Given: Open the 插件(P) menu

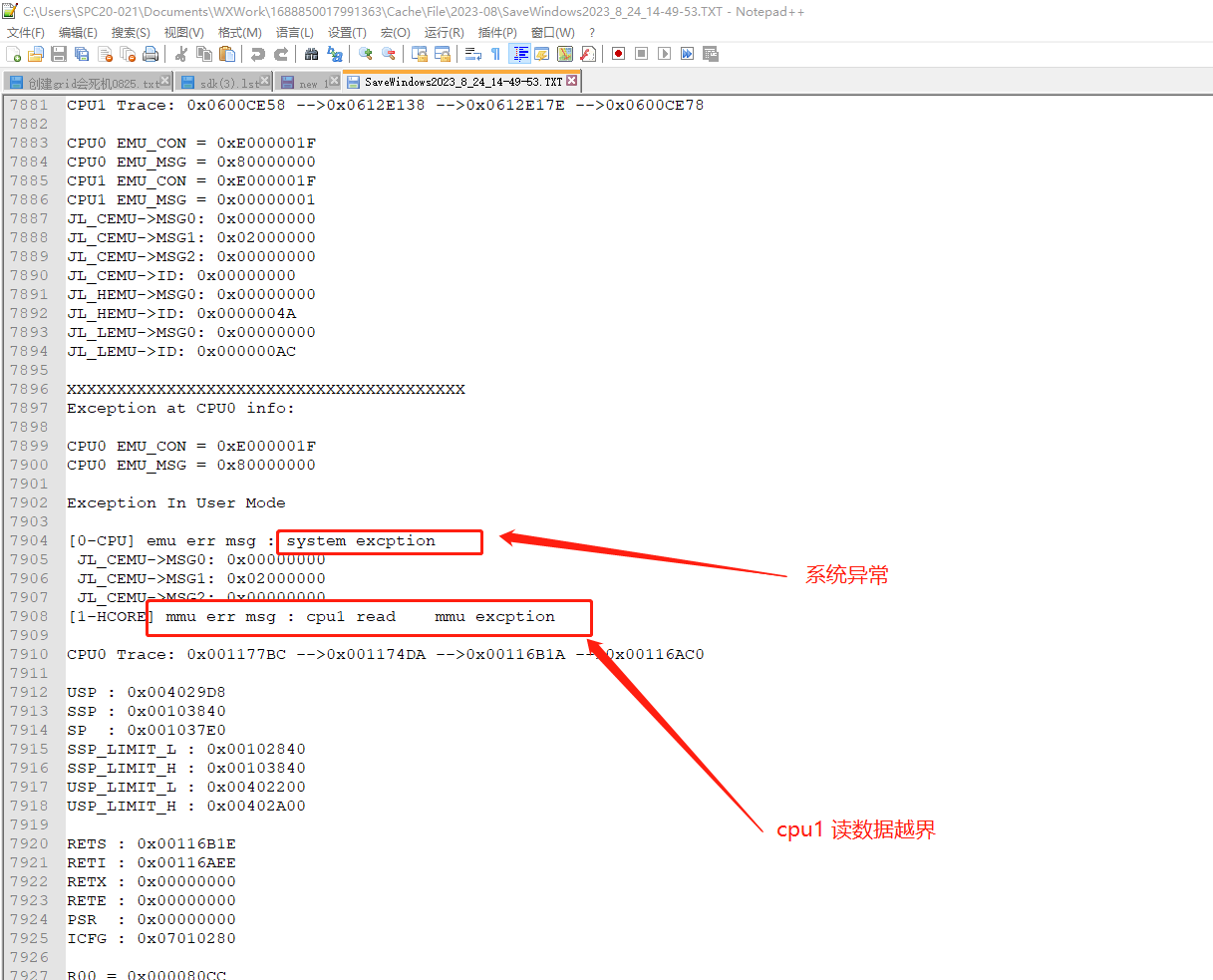Looking at the screenshot, I should click(498, 33).
